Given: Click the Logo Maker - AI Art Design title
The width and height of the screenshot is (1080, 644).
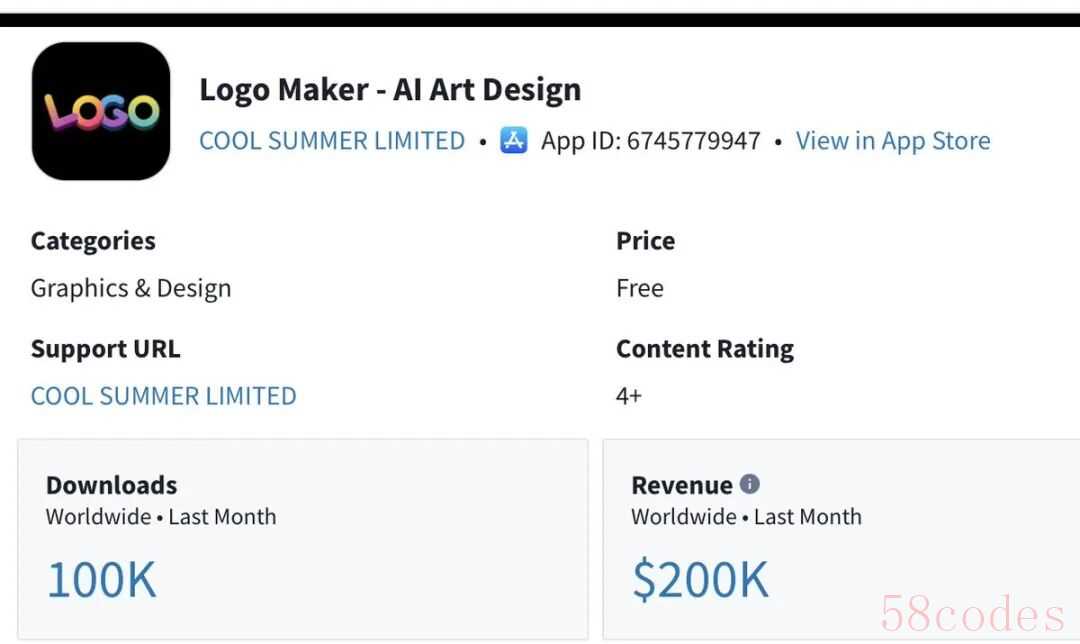Looking at the screenshot, I should (x=390, y=89).
